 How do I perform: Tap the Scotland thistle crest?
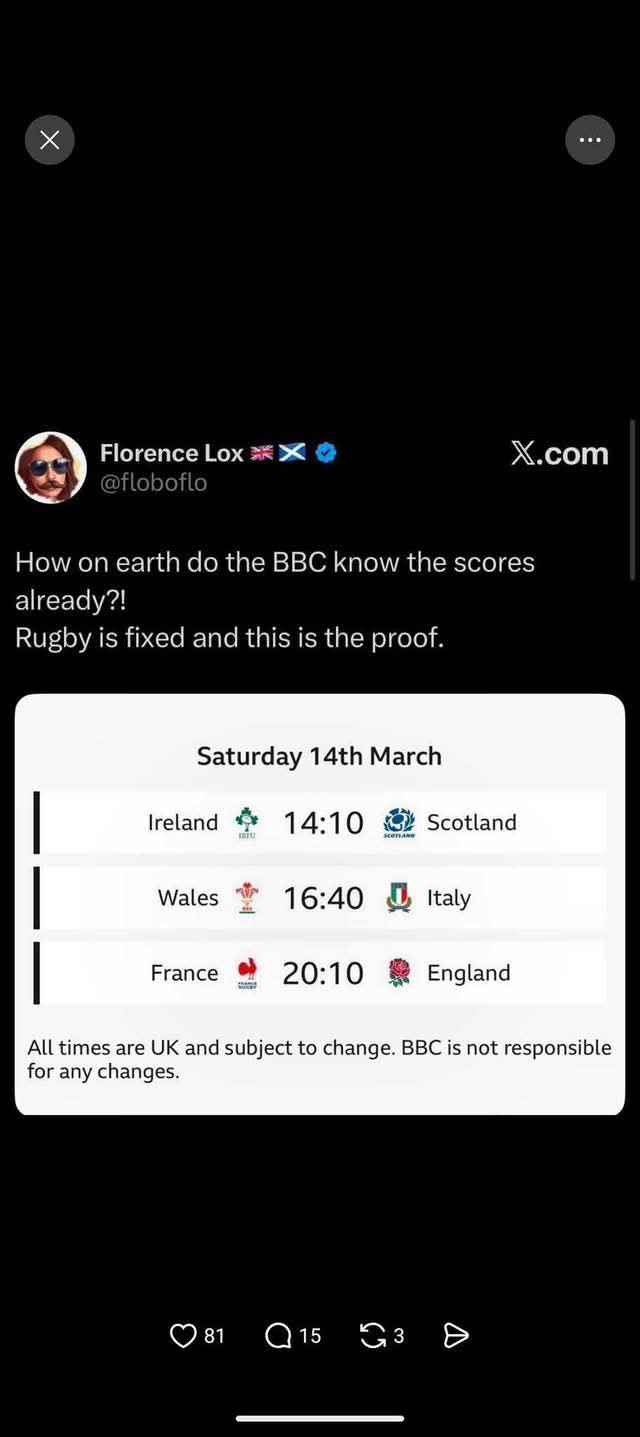[x=399, y=822]
